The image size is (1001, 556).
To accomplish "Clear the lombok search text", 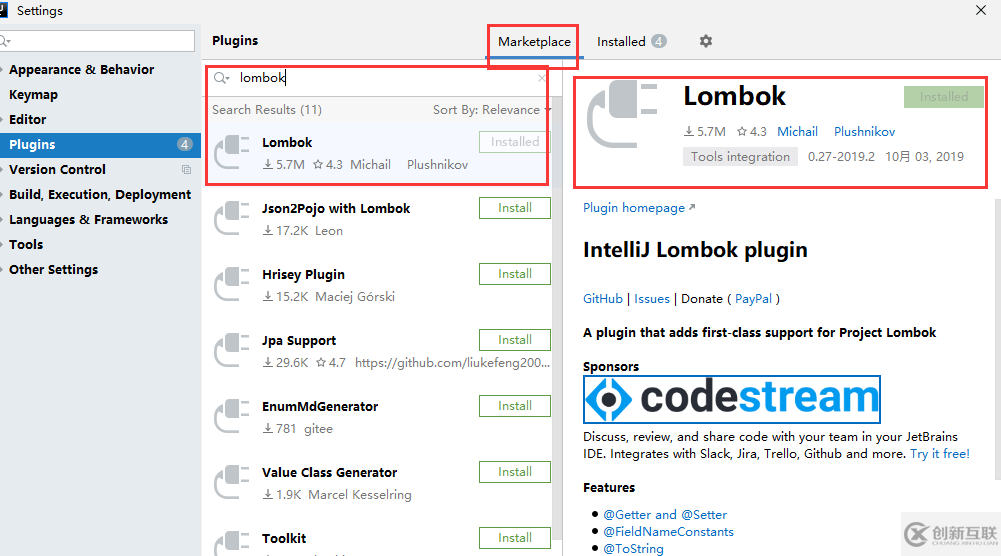I will tap(541, 78).
